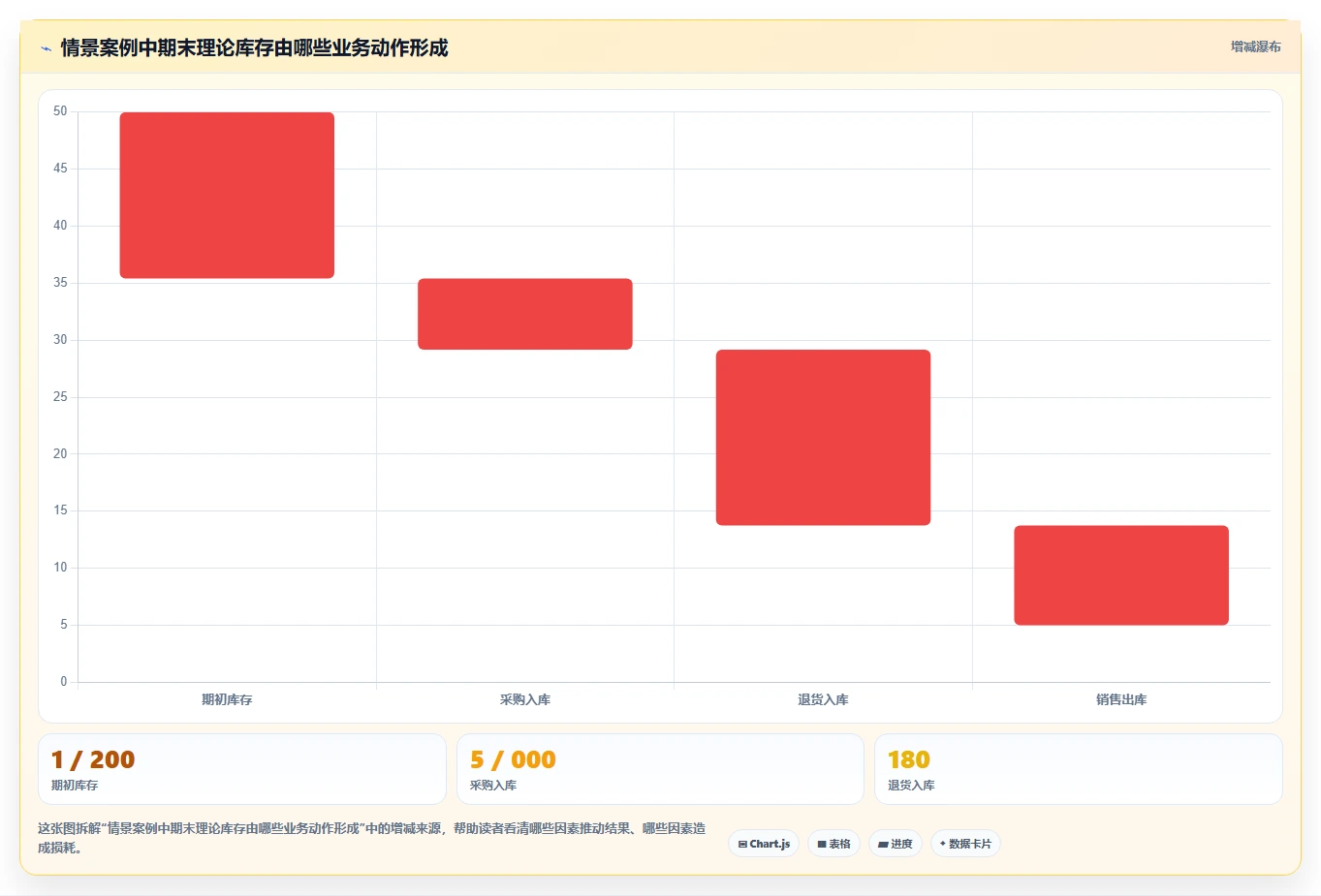The height and width of the screenshot is (896, 1321).
Task: Click the red 期初库存 waterfall bar
Action: tap(227, 195)
